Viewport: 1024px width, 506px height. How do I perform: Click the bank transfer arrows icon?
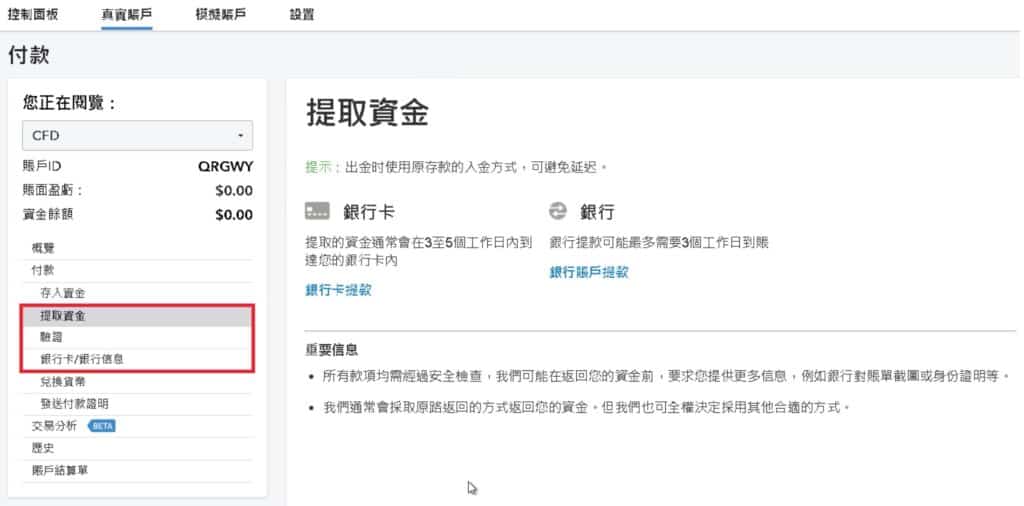(x=558, y=211)
